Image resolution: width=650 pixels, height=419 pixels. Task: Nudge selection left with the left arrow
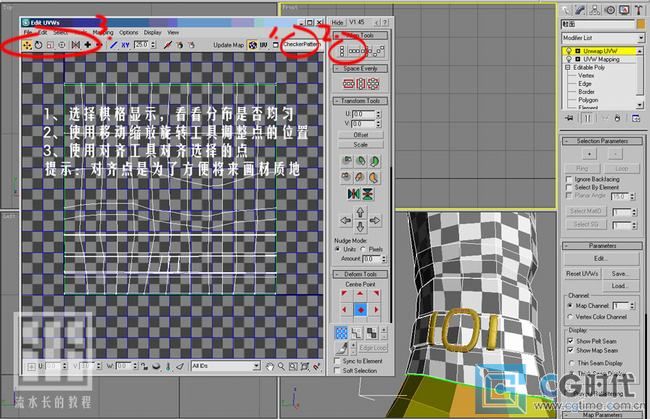coord(346,220)
